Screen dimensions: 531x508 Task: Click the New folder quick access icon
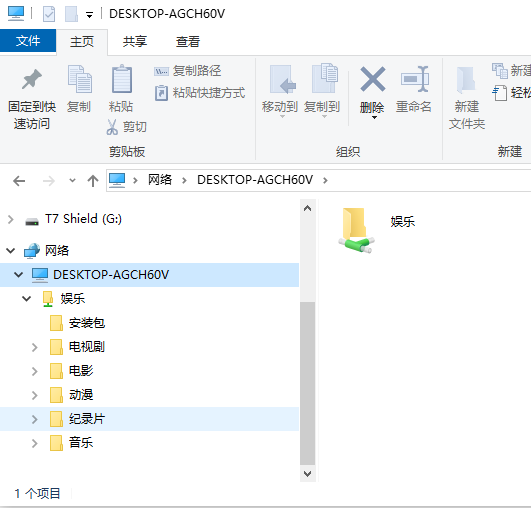click(x=71, y=14)
